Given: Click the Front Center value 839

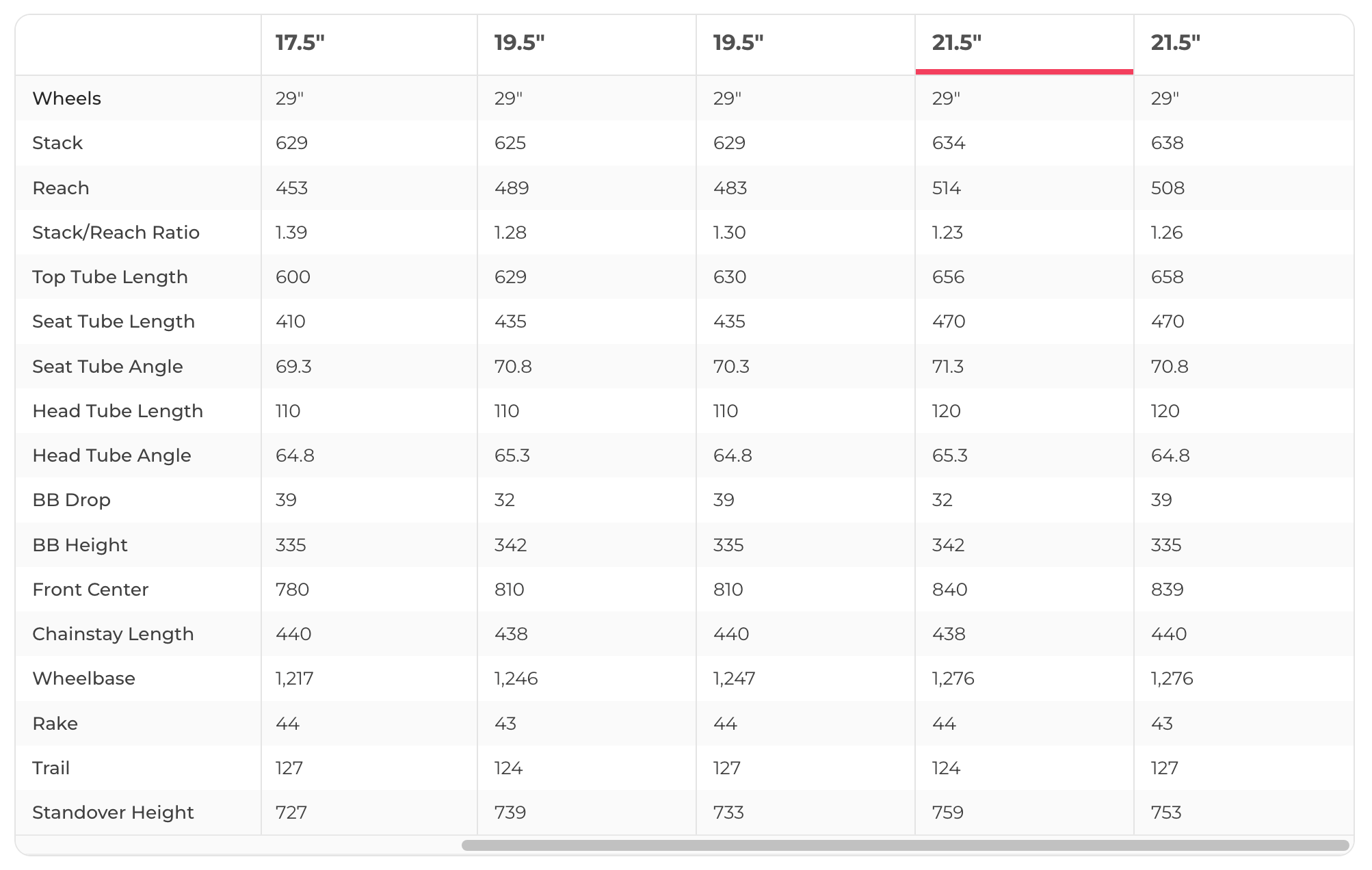Looking at the screenshot, I should pos(1167,590).
